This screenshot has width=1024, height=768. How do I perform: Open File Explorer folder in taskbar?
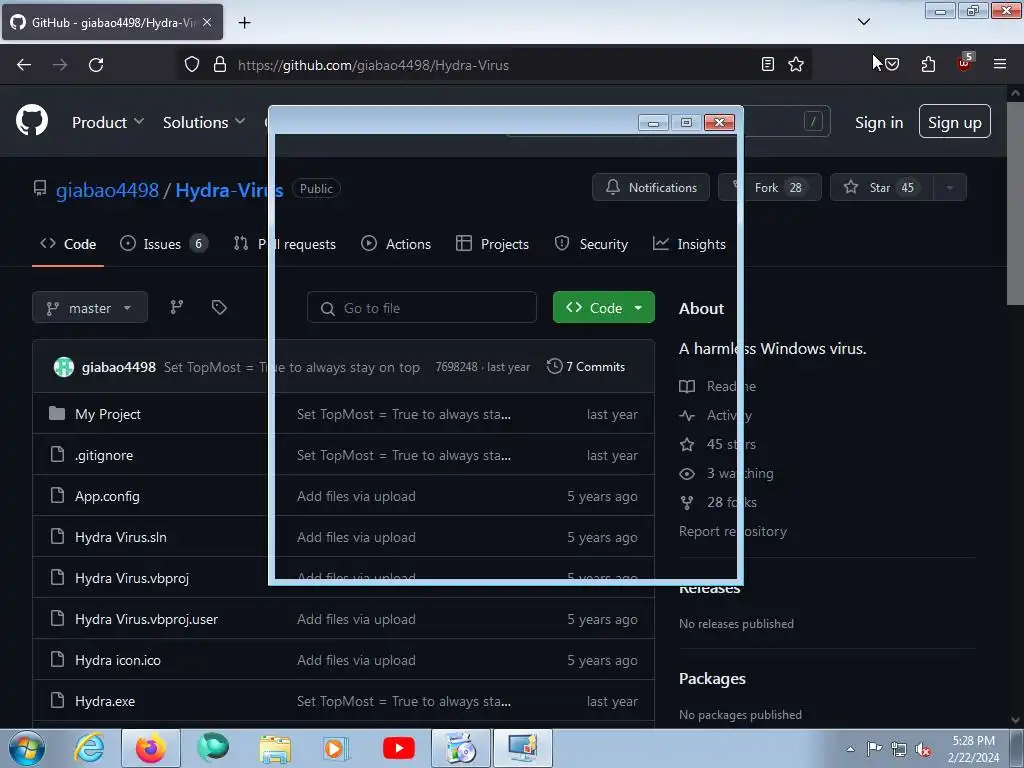275,748
